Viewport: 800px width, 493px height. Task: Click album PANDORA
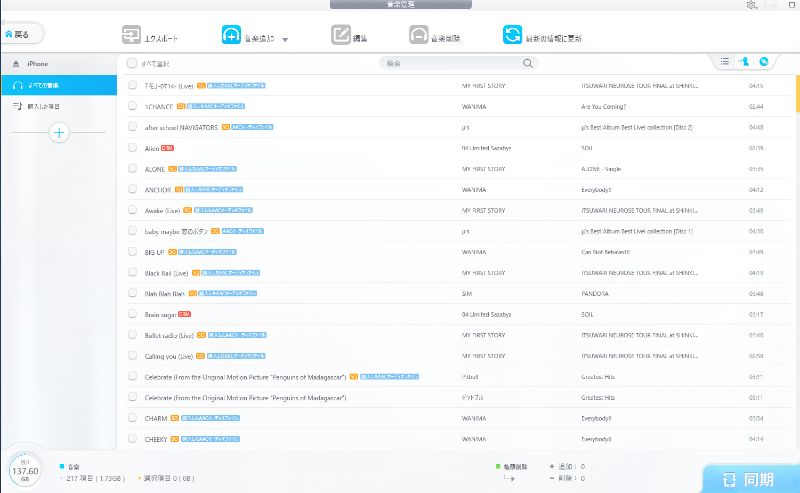point(595,293)
